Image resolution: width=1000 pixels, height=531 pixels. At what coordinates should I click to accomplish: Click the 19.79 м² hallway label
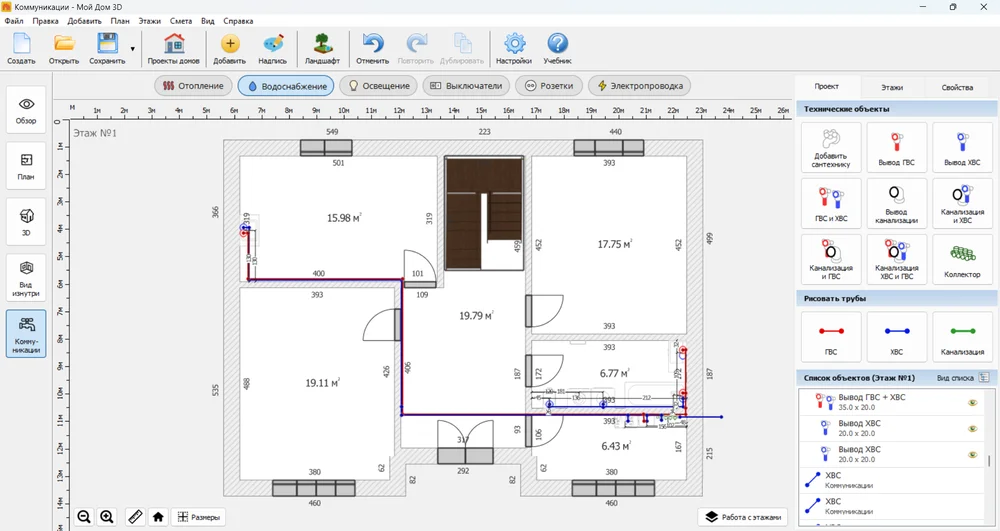pos(476,316)
